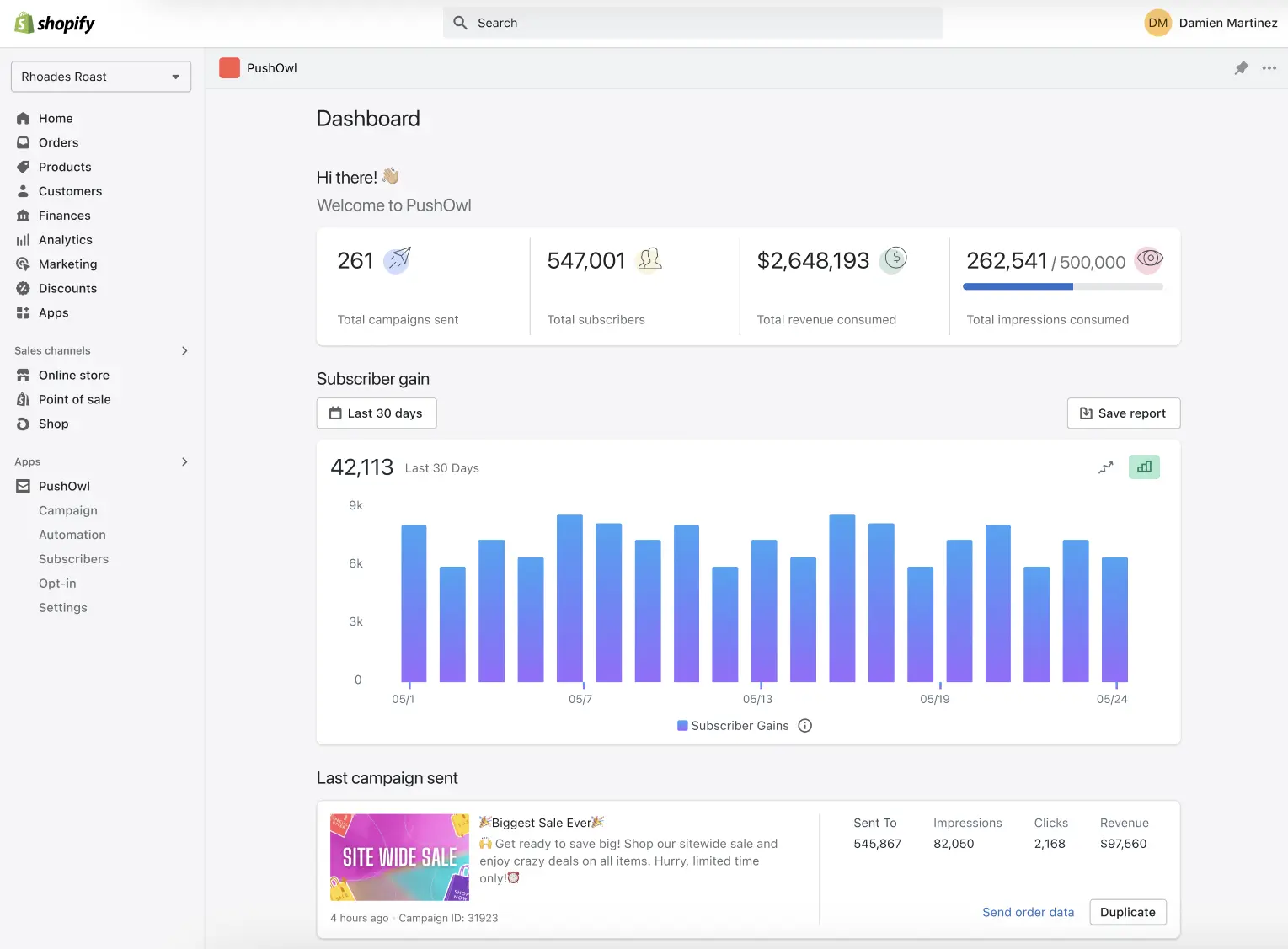Screen dimensions: 1288x949
Task: Expand the Sales channels section
Action: tap(184, 350)
